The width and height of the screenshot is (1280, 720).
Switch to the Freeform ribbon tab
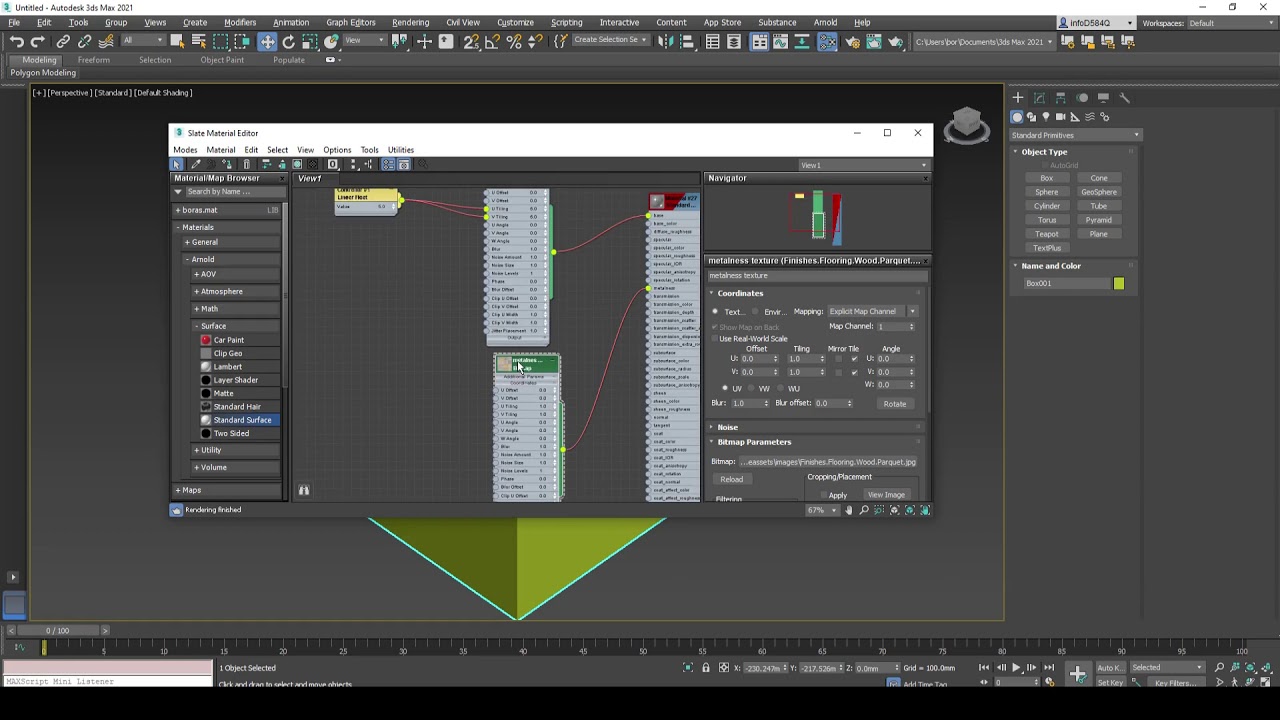point(94,60)
